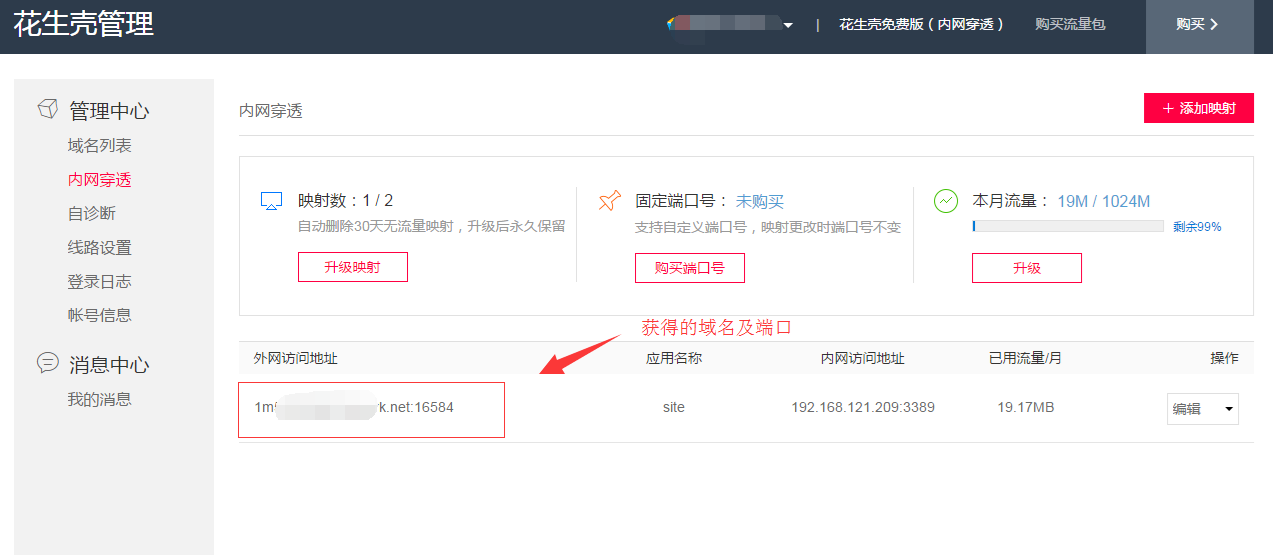This screenshot has width=1273, height=555.
Task: Click the green traffic chart icon
Action: (x=945, y=201)
